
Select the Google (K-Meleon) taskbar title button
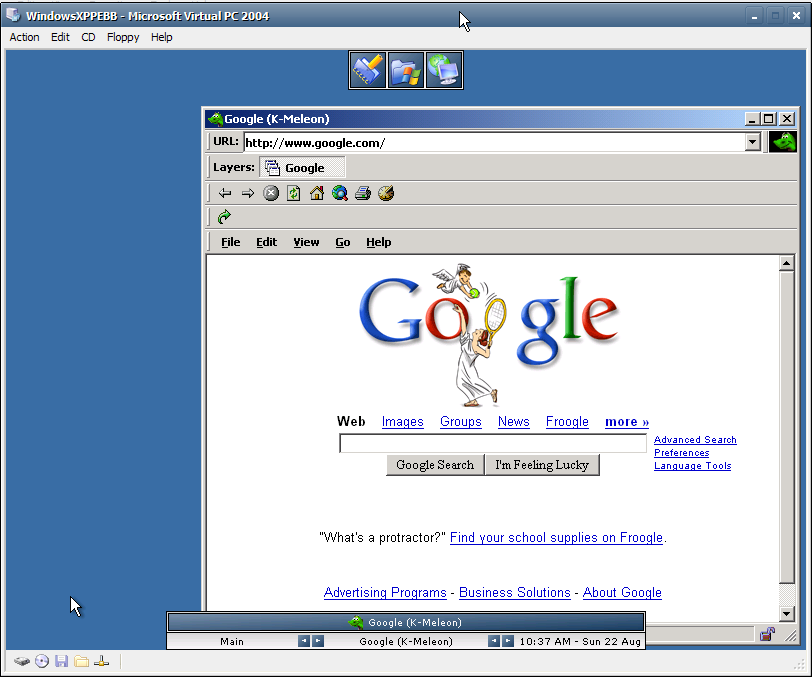pyautogui.click(x=406, y=622)
